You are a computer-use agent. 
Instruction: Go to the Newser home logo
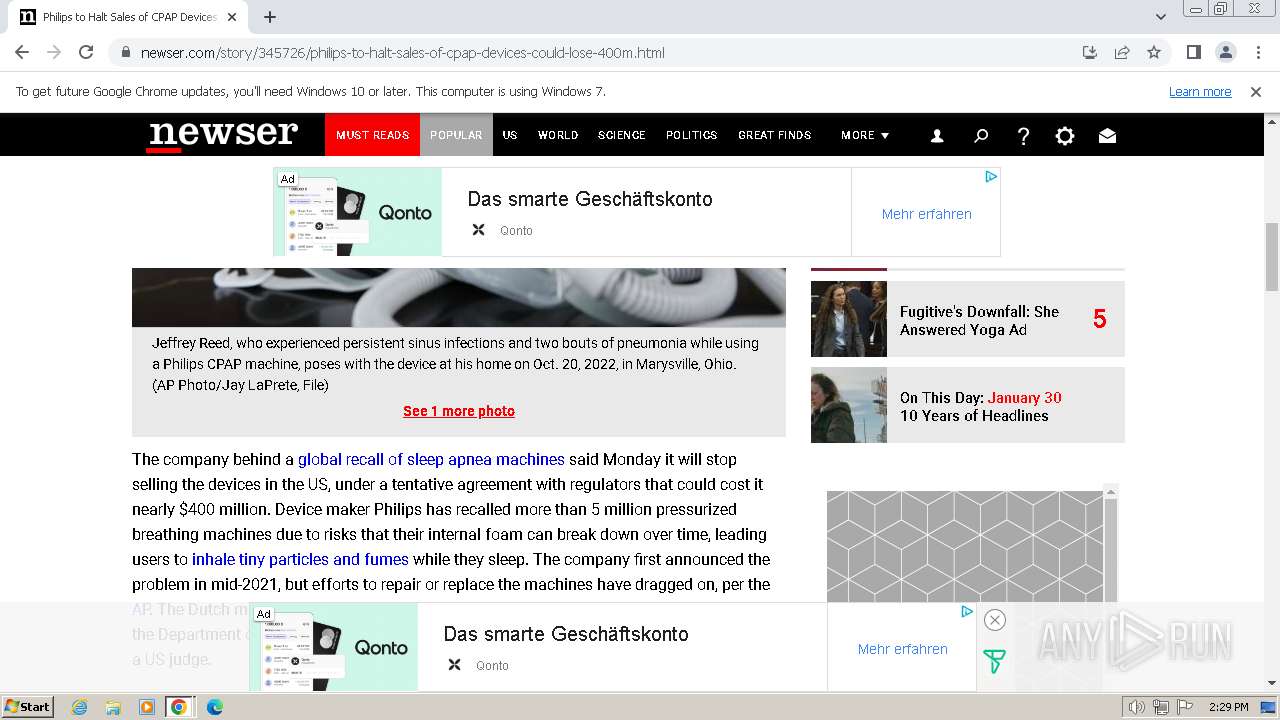tap(223, 134)
